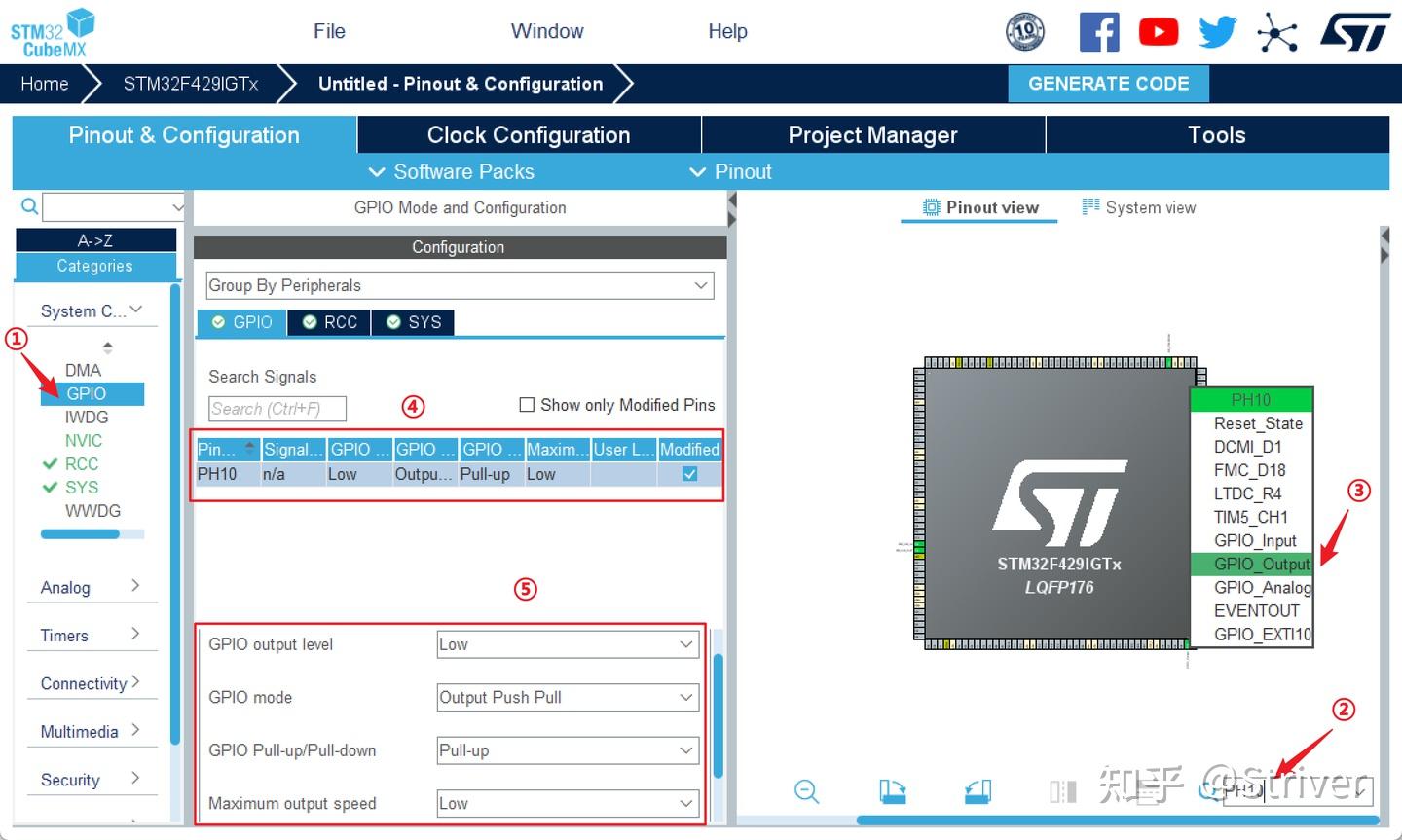Select DMA in System Core list
Screen dimensions: 1402x840
coord(83,370)
